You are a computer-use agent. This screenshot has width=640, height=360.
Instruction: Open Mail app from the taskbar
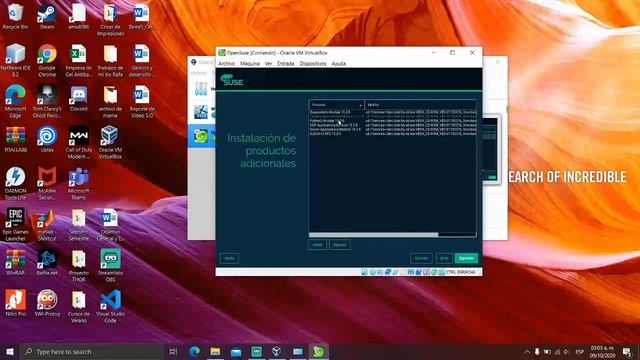point(236,351)
